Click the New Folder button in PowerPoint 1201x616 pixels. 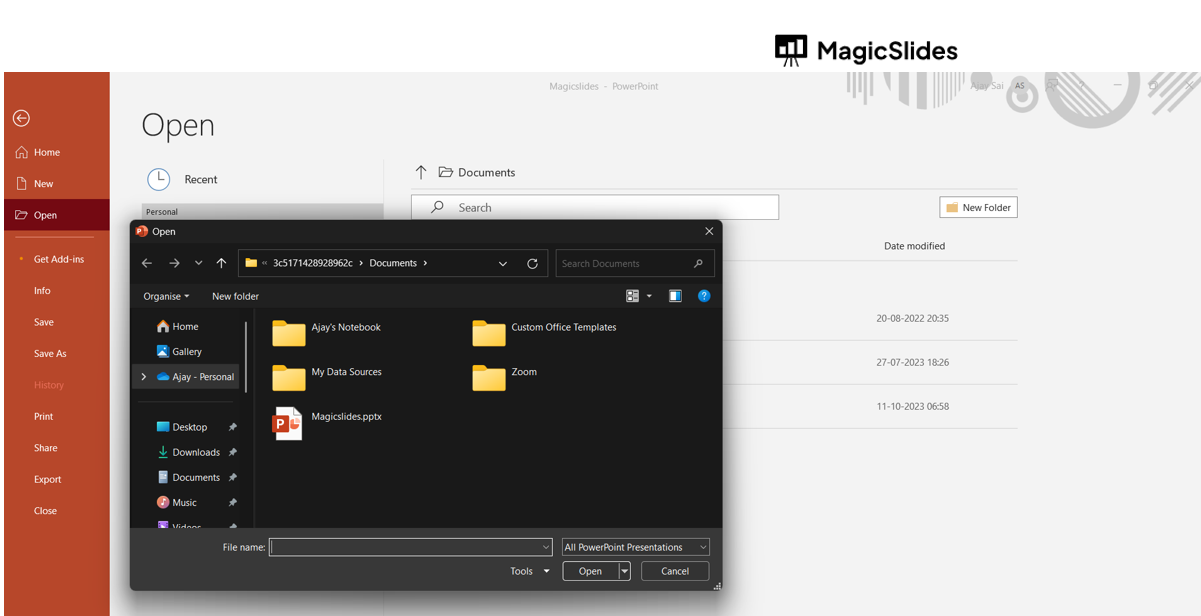978,207
